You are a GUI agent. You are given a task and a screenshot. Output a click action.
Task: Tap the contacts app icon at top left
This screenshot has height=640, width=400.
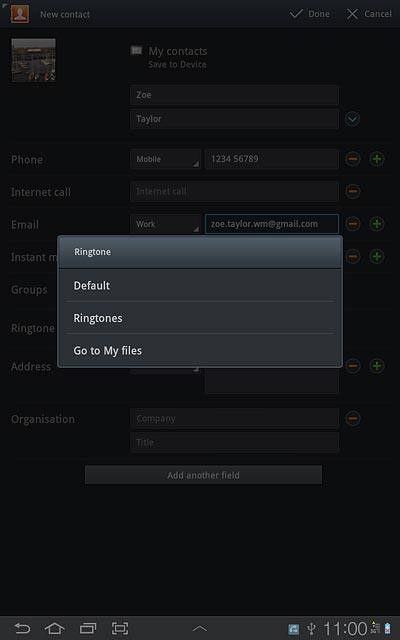[20, 14]
